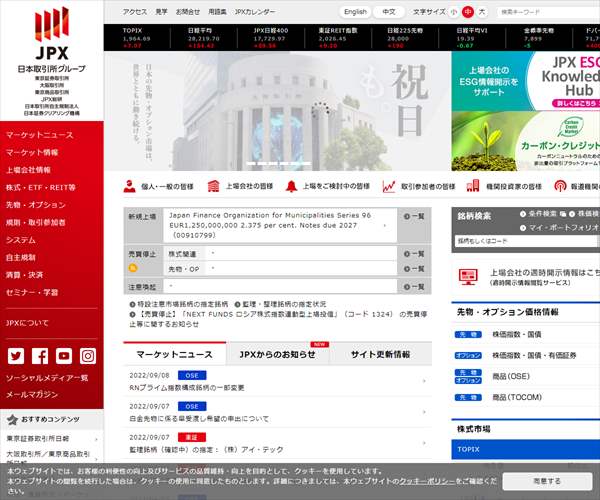Open ソーシャルメディア一覧 link
This screenshot has height=500, width=600.
[47, 378]
